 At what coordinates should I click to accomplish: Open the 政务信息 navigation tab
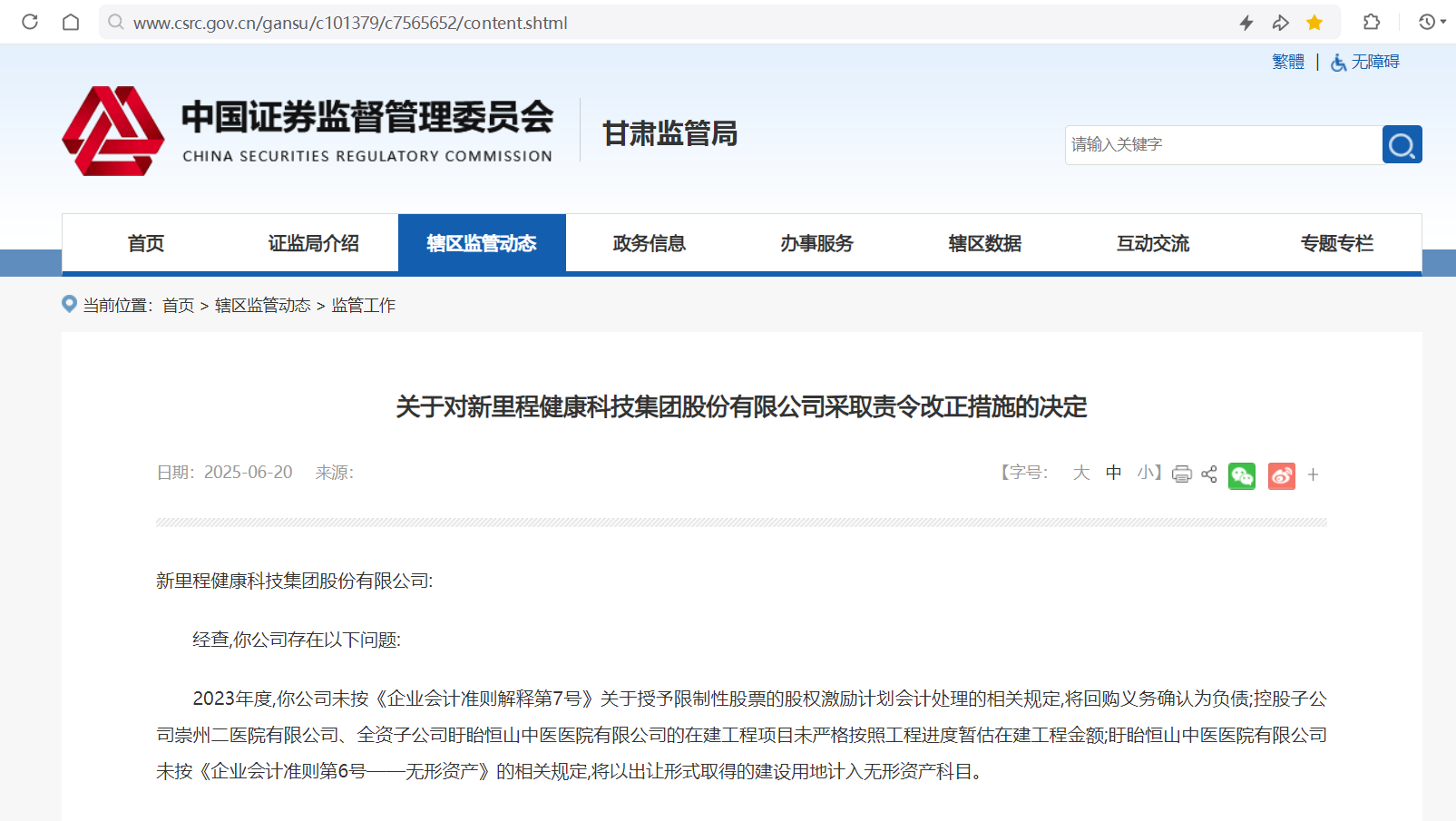pyautogui.click(x=650, y=243)
